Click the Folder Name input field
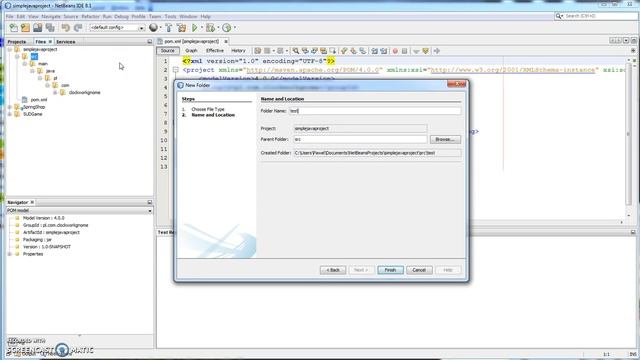The width and height of the screenshot is (640, 360). [x=375, y=111]
